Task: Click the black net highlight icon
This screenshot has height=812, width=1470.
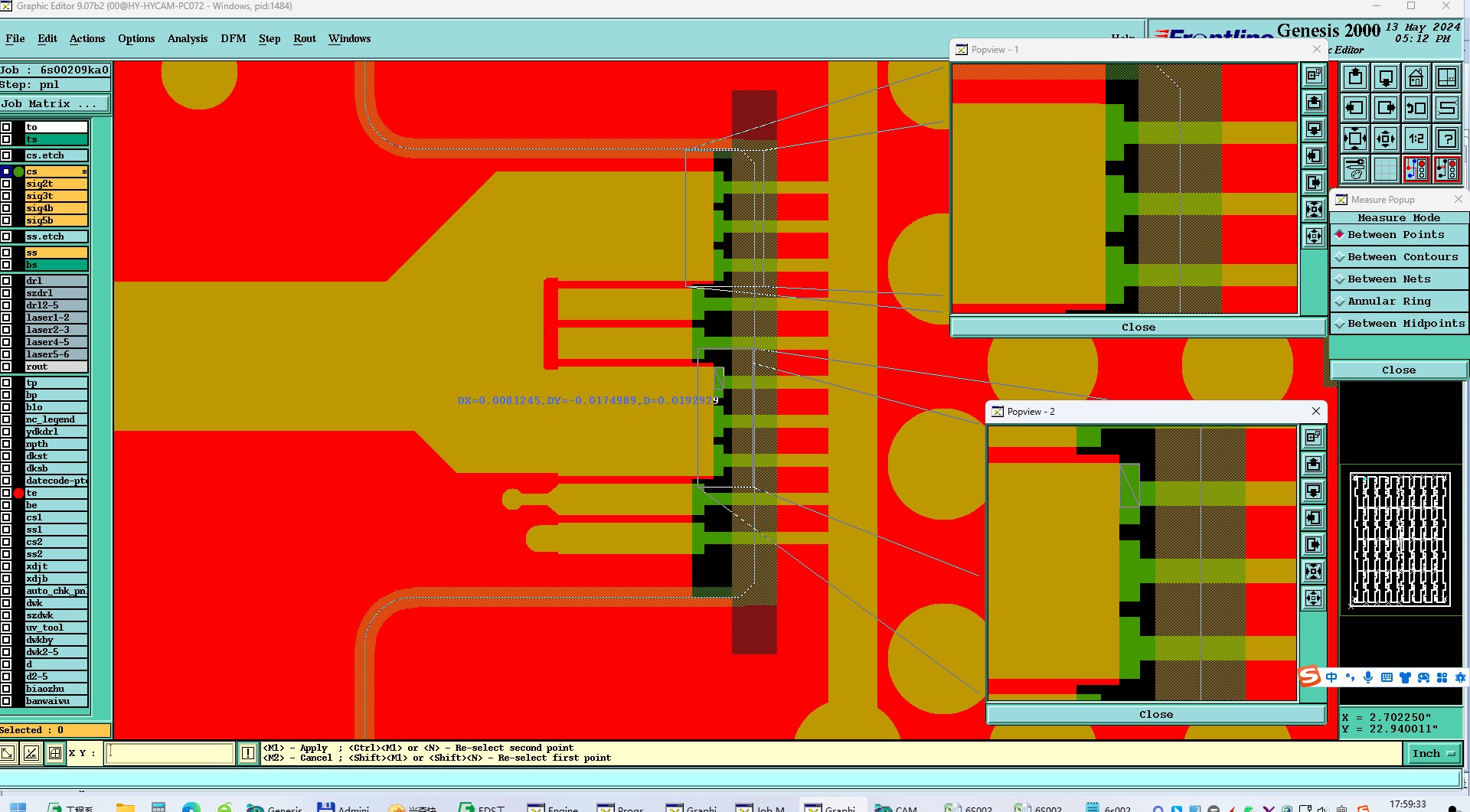Action: tap(1447, 169)
